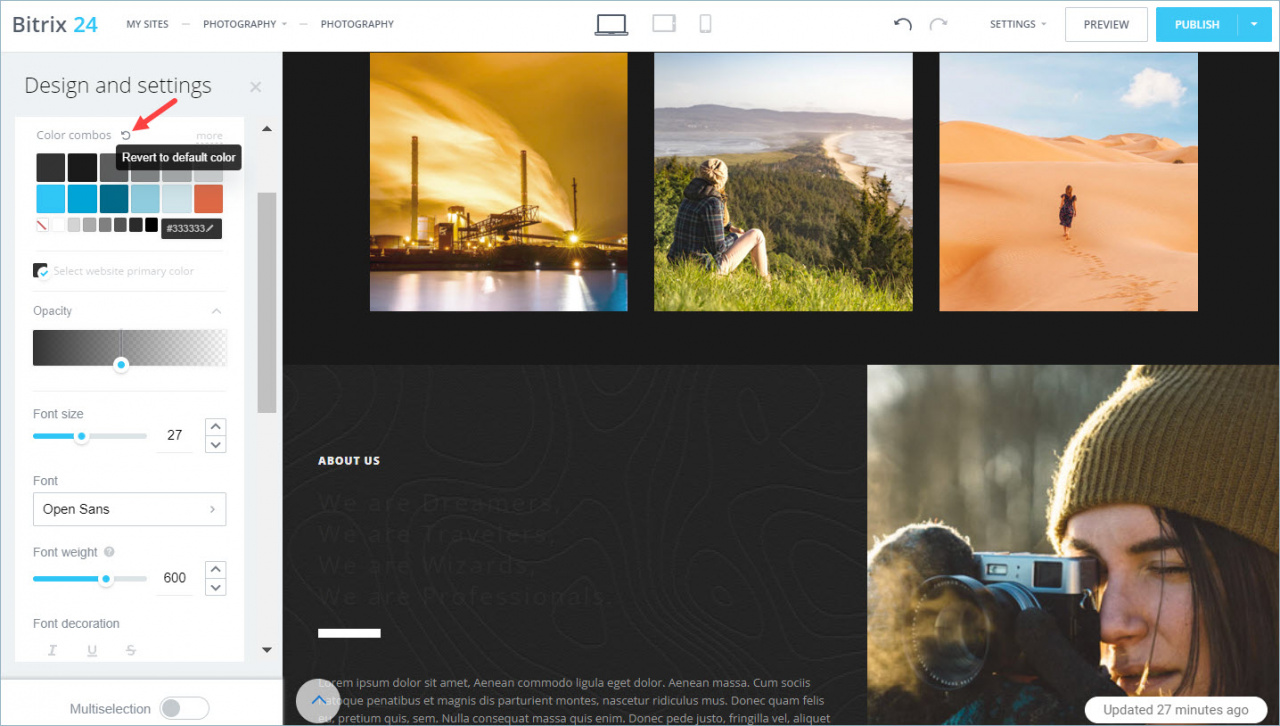Go to My Sites
This screenshot has height=726, width=1280.
[x=147, y=24]
